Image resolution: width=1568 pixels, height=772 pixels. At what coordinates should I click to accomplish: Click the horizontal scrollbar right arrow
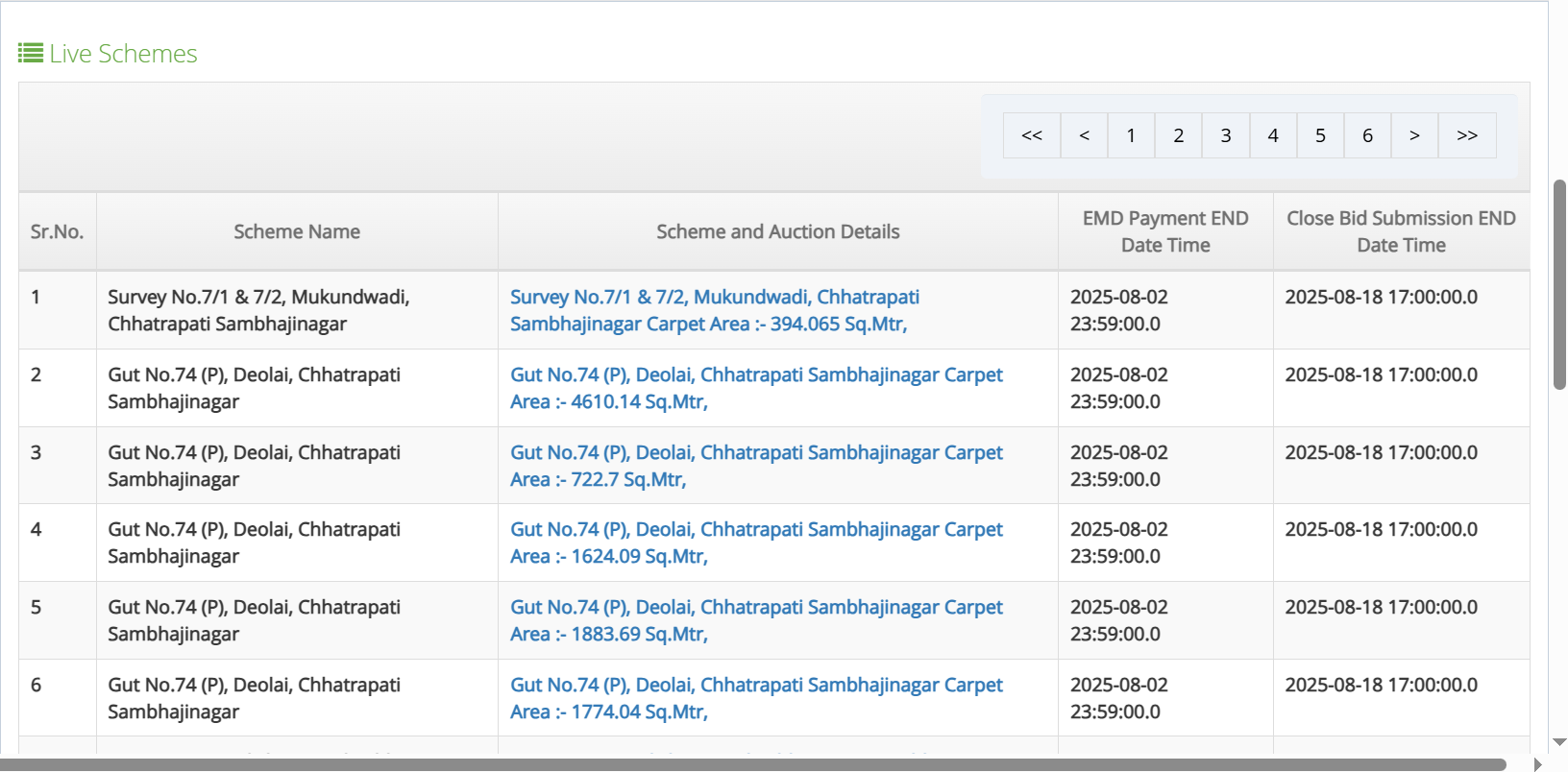coord(1537,764)
